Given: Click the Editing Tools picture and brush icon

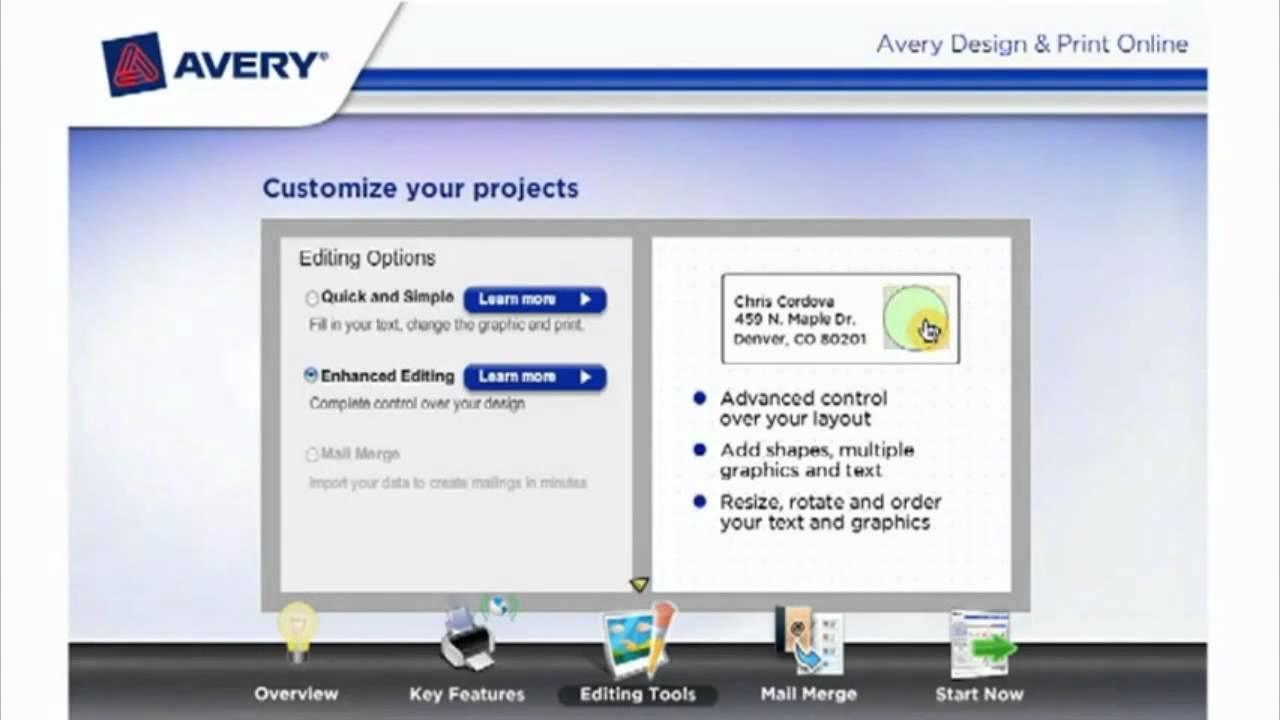Looking at the screenshot, I should point(640,641).
